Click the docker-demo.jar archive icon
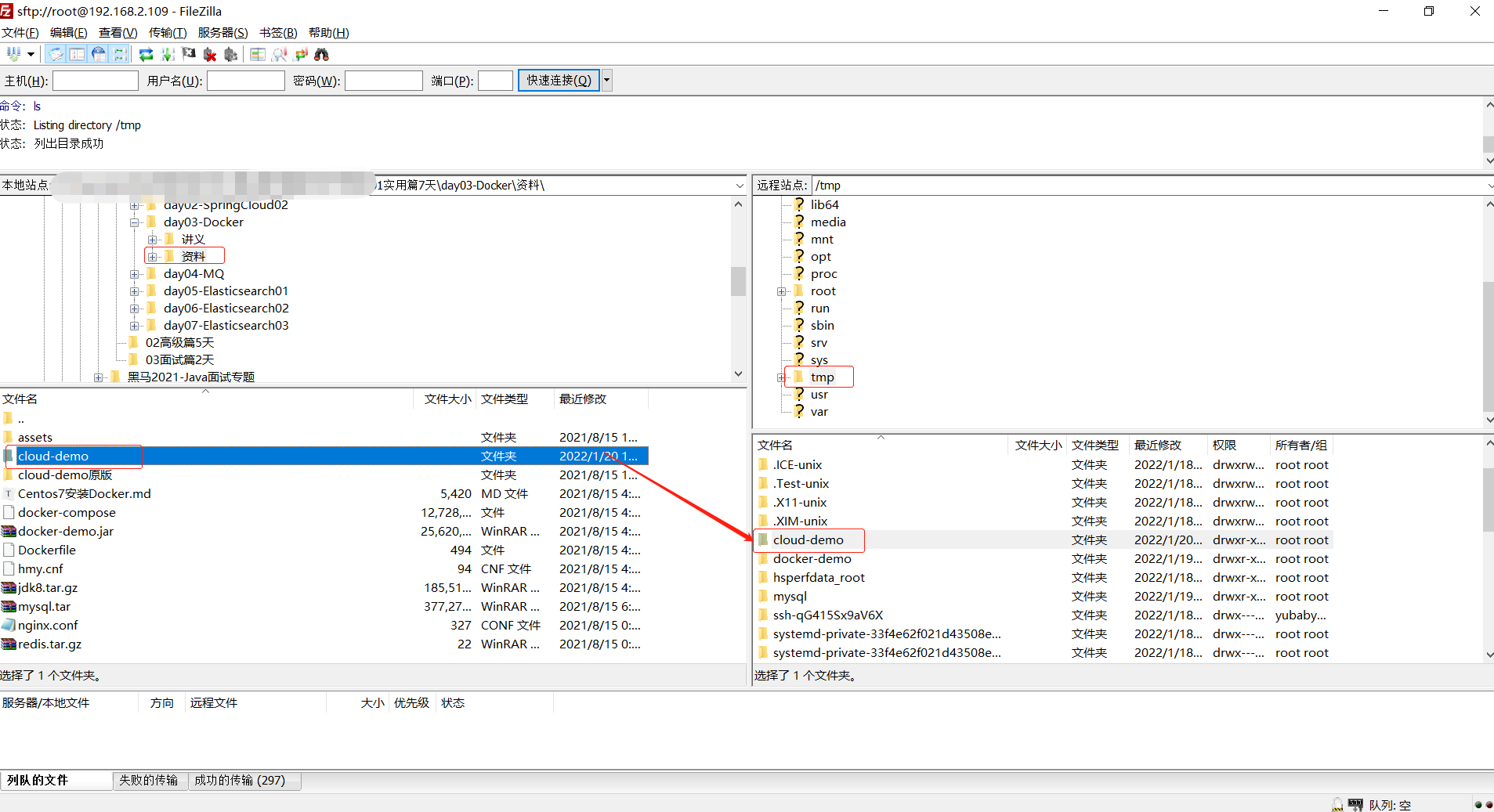 pyautogui.click(x=9, y=531)
